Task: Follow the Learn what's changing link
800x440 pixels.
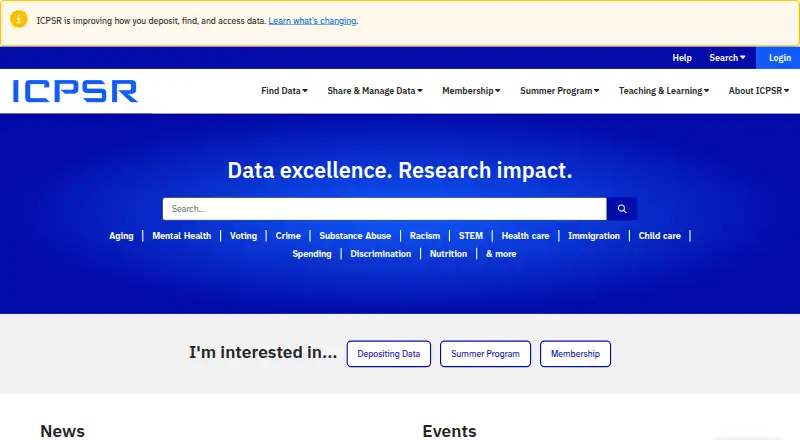Action: tap(312, 21)
